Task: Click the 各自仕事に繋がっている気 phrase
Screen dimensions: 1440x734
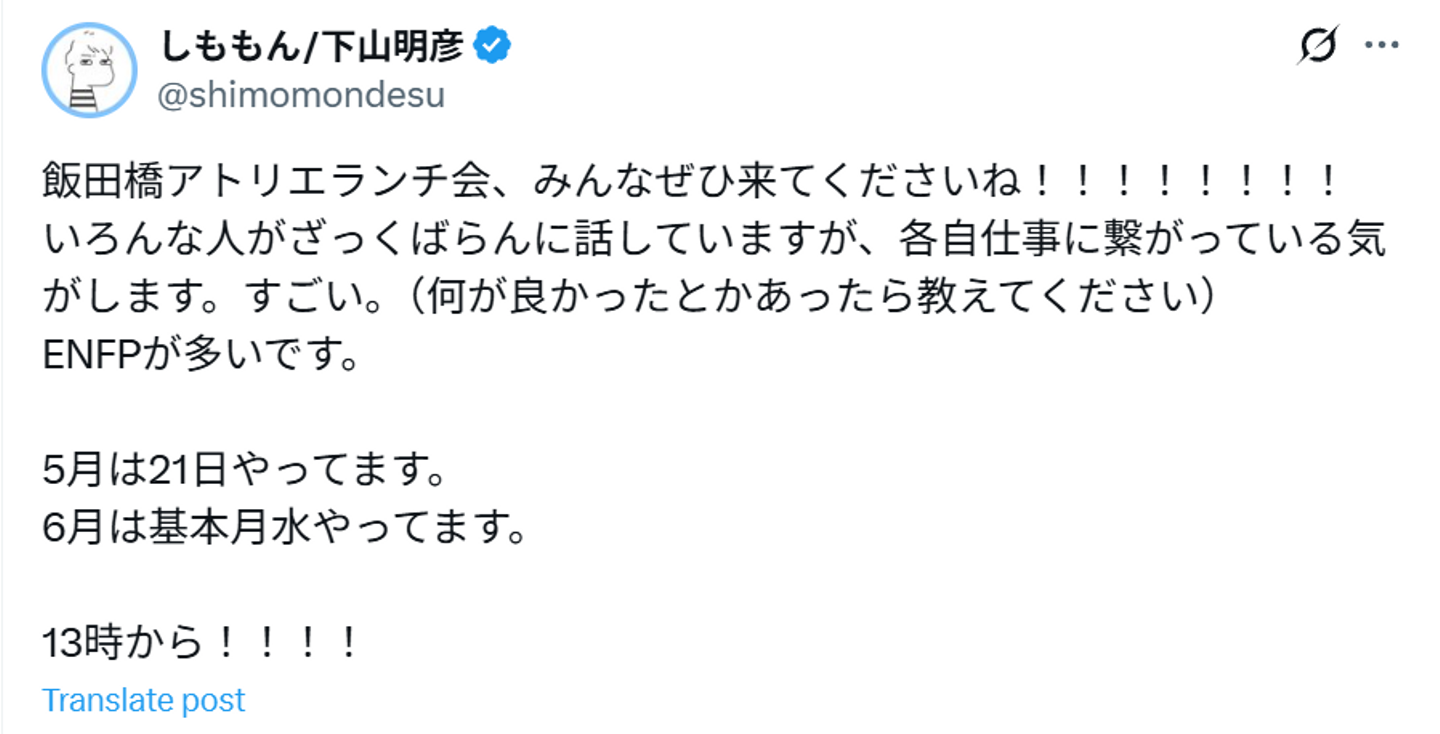Action: [x=1136, y=241]
